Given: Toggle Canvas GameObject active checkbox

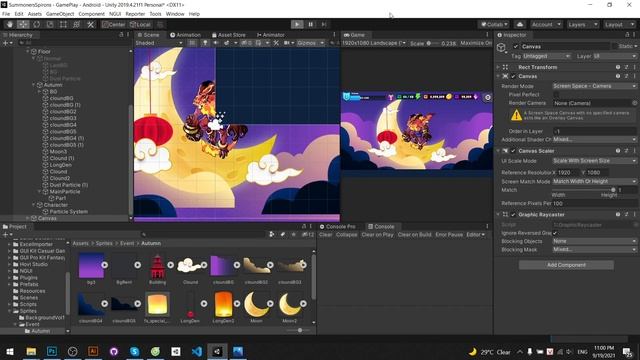Looking at the screenshot, I should click(516, 47).
